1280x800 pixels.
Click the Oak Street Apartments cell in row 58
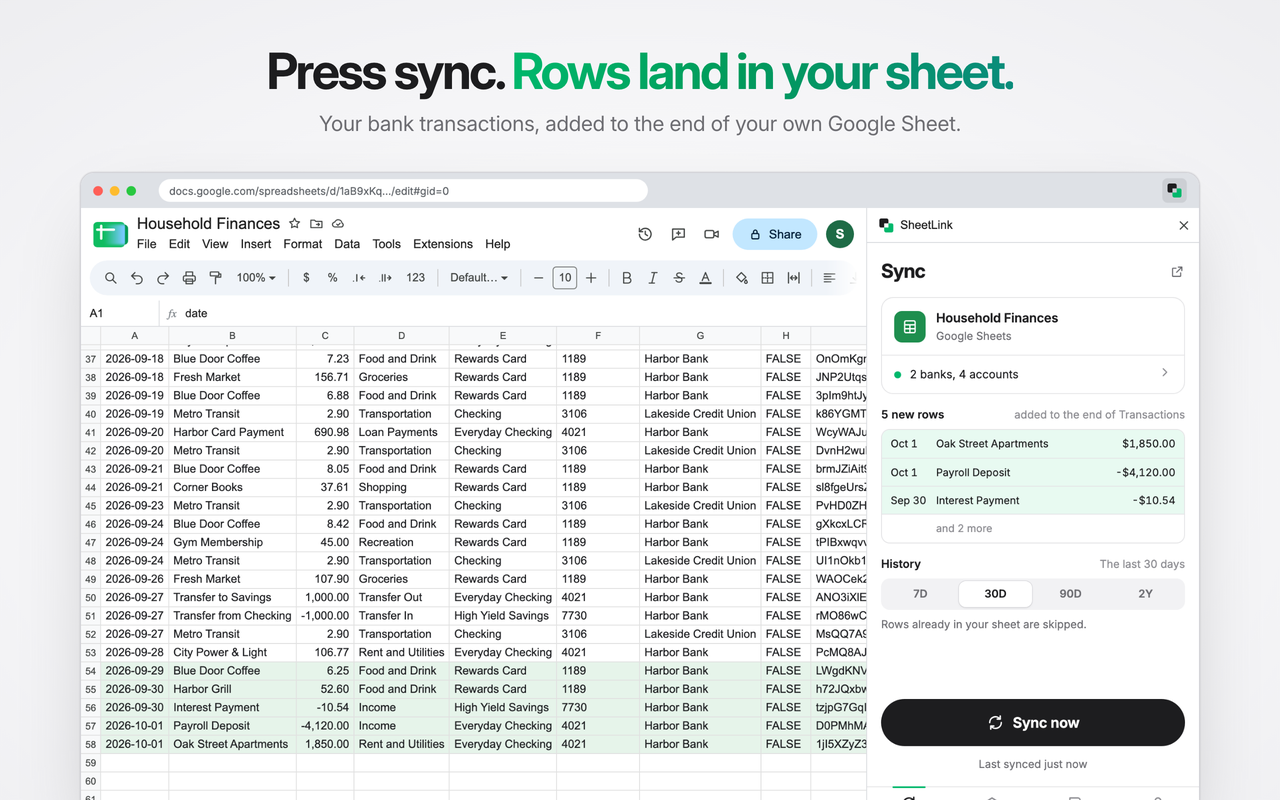232,744
